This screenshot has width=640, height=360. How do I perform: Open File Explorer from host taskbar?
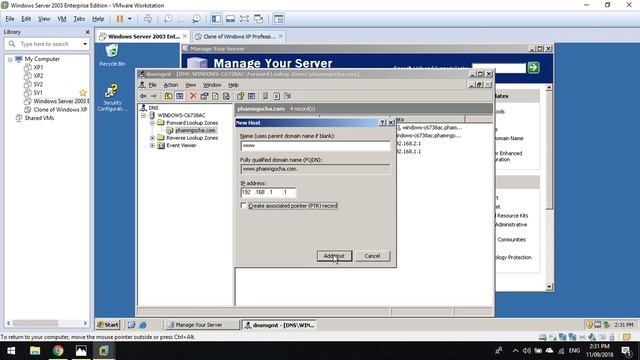point(35,351)
